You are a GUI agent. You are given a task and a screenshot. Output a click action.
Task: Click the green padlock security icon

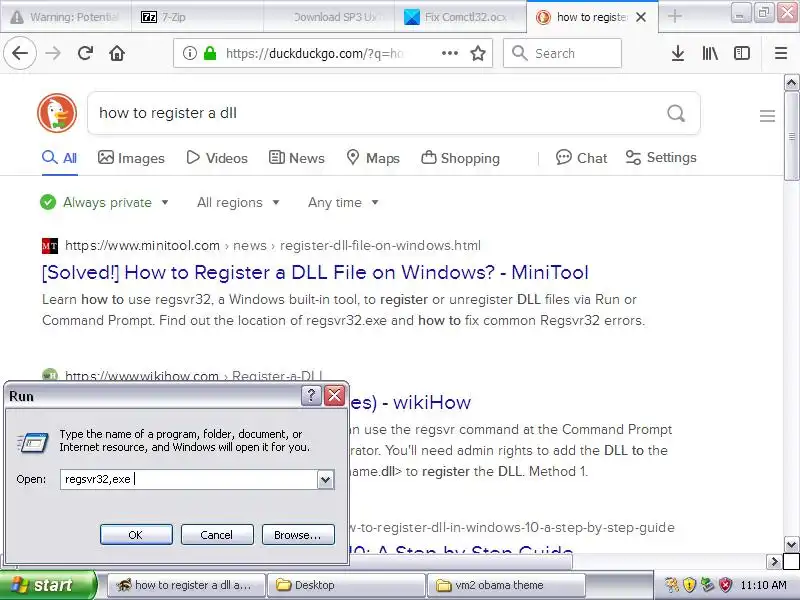tap(210, 53)
